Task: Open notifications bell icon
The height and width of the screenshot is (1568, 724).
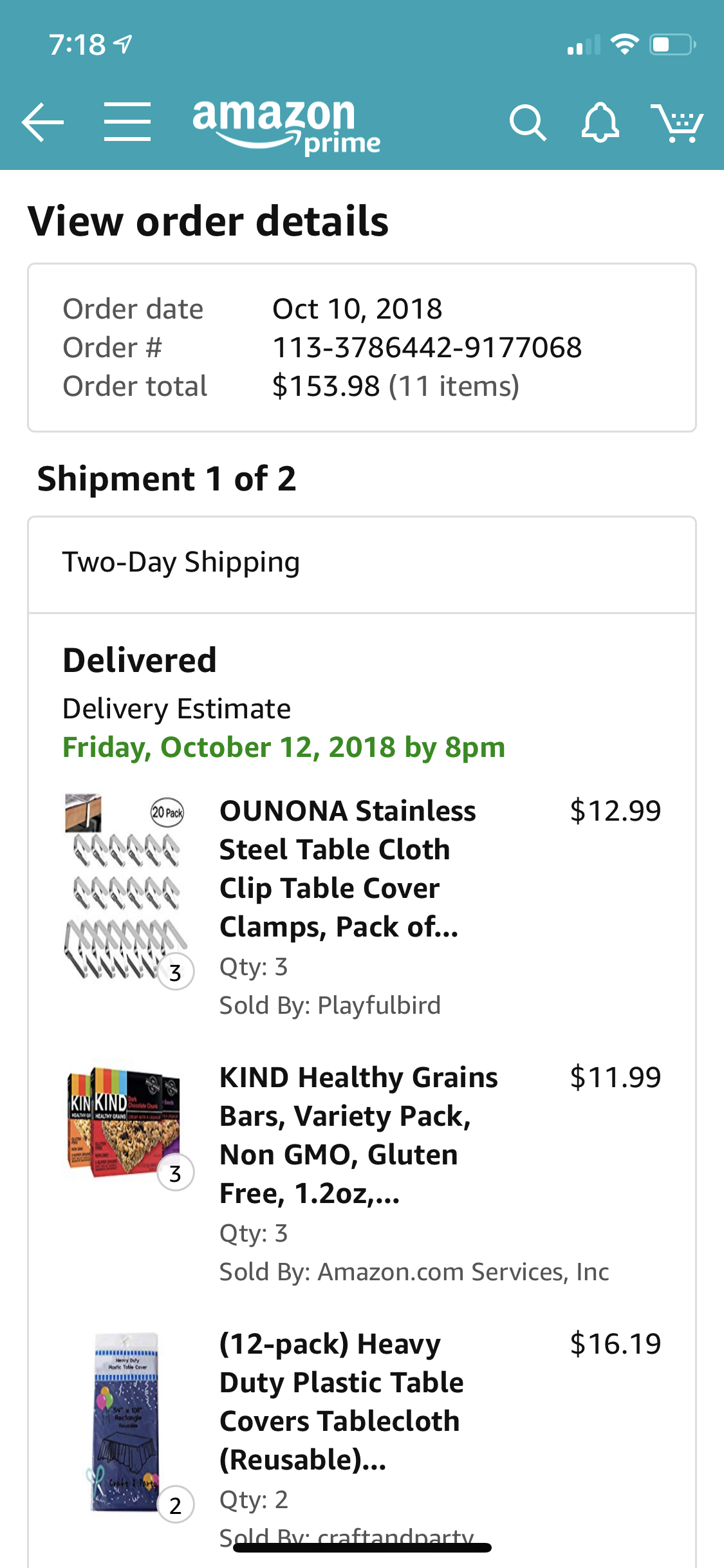Action: point(600,122)
